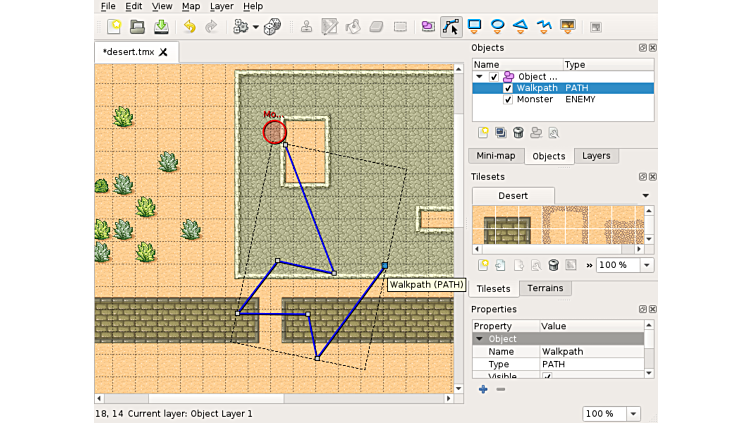Viewport: 752px width, 423px height.
Task: Toggle visibility checkbox for Walkpath object
Action: [x=508, y=88]
